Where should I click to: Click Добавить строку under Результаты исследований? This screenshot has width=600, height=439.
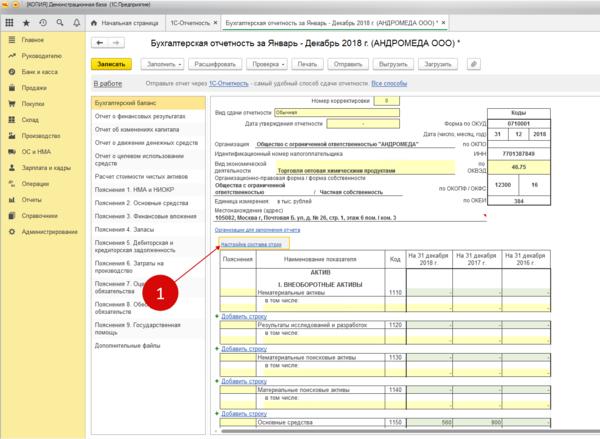[244, 349]
